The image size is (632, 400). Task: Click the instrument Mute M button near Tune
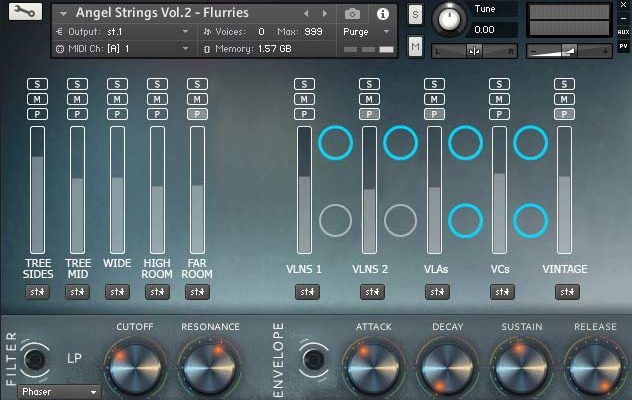(x=415, y=46)
